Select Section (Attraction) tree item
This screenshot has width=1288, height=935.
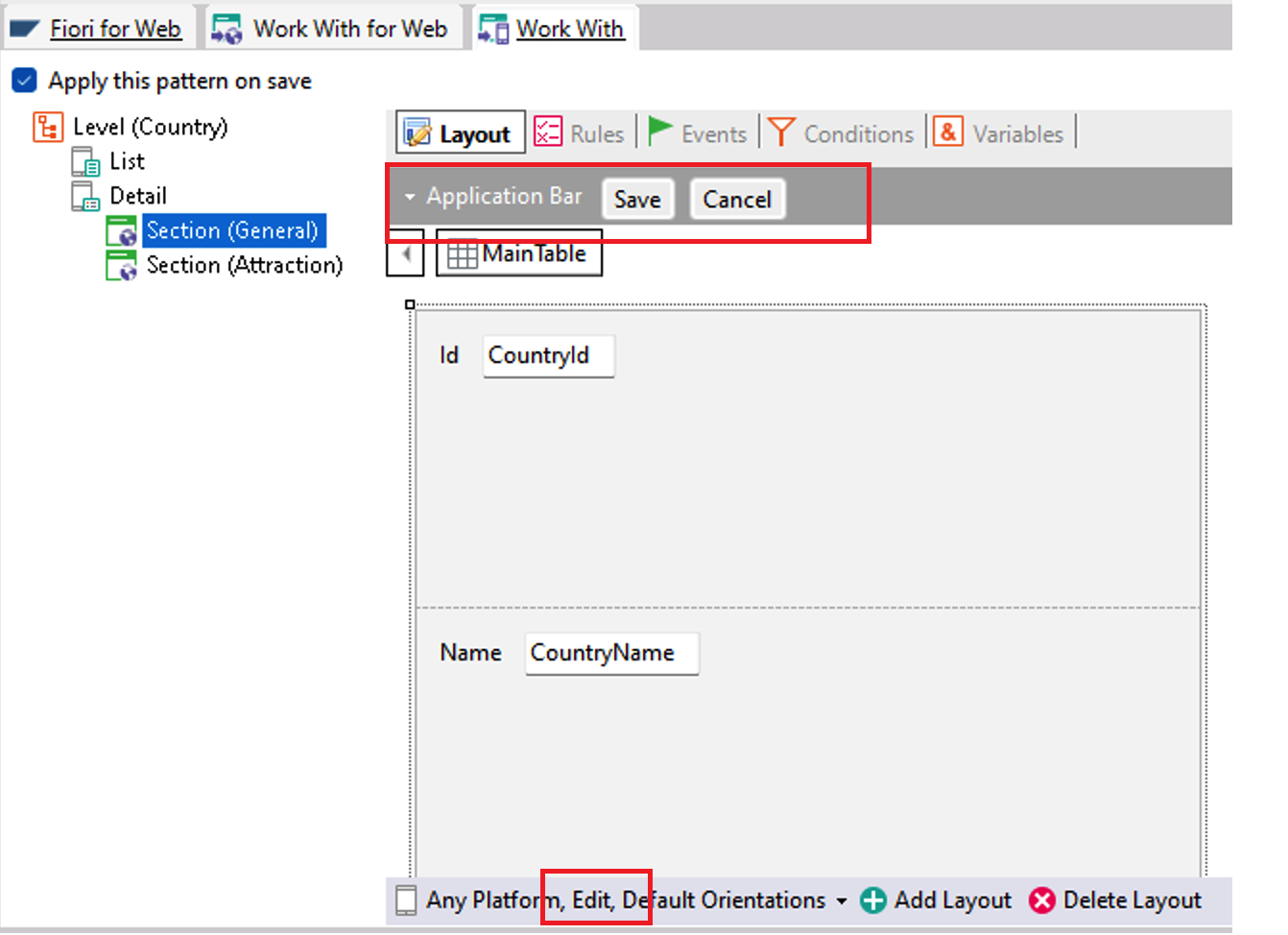click(245, 265)
